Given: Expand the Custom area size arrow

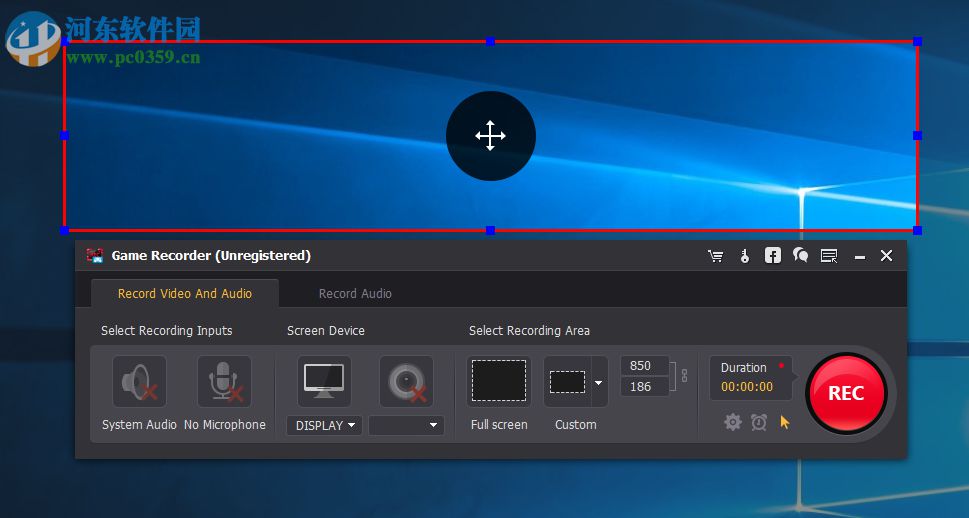Looking at the screenshot, I should 599,383.
